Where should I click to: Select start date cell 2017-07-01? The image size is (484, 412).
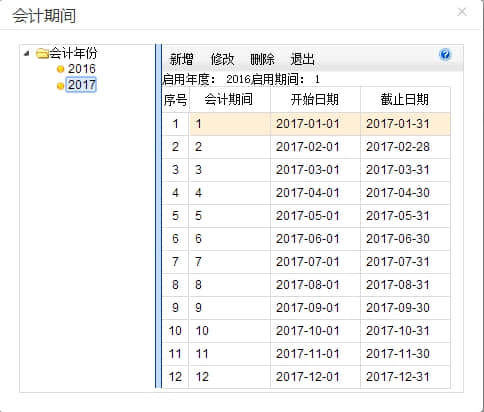click(315, 262)
